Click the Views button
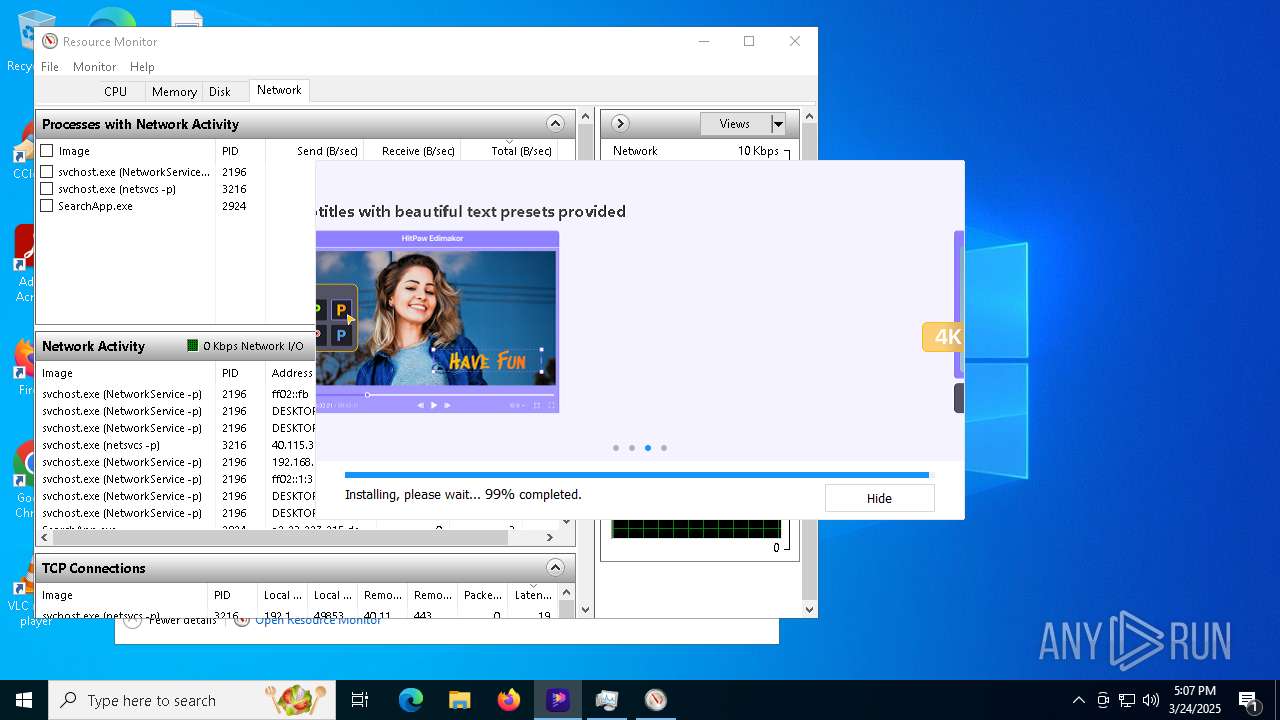The height and width of the screenshot is (720, 1280). 735,124
